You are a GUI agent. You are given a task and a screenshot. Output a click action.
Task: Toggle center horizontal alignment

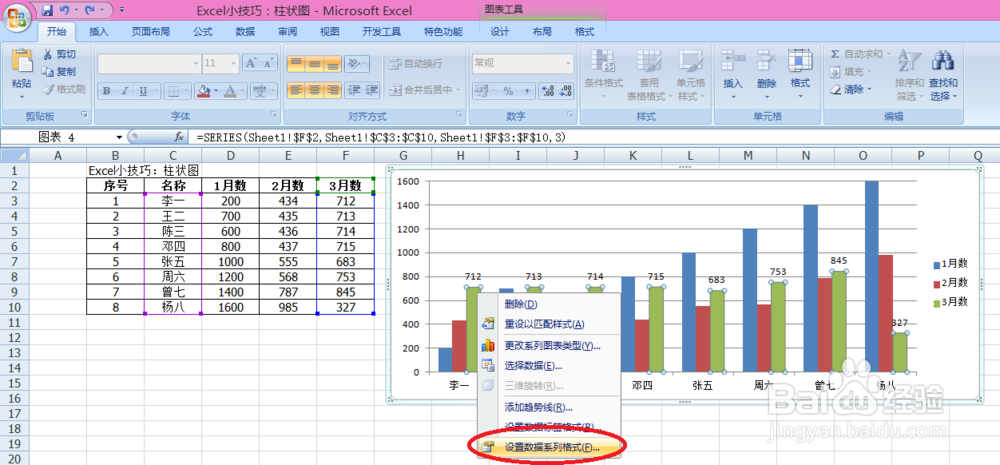314,90
